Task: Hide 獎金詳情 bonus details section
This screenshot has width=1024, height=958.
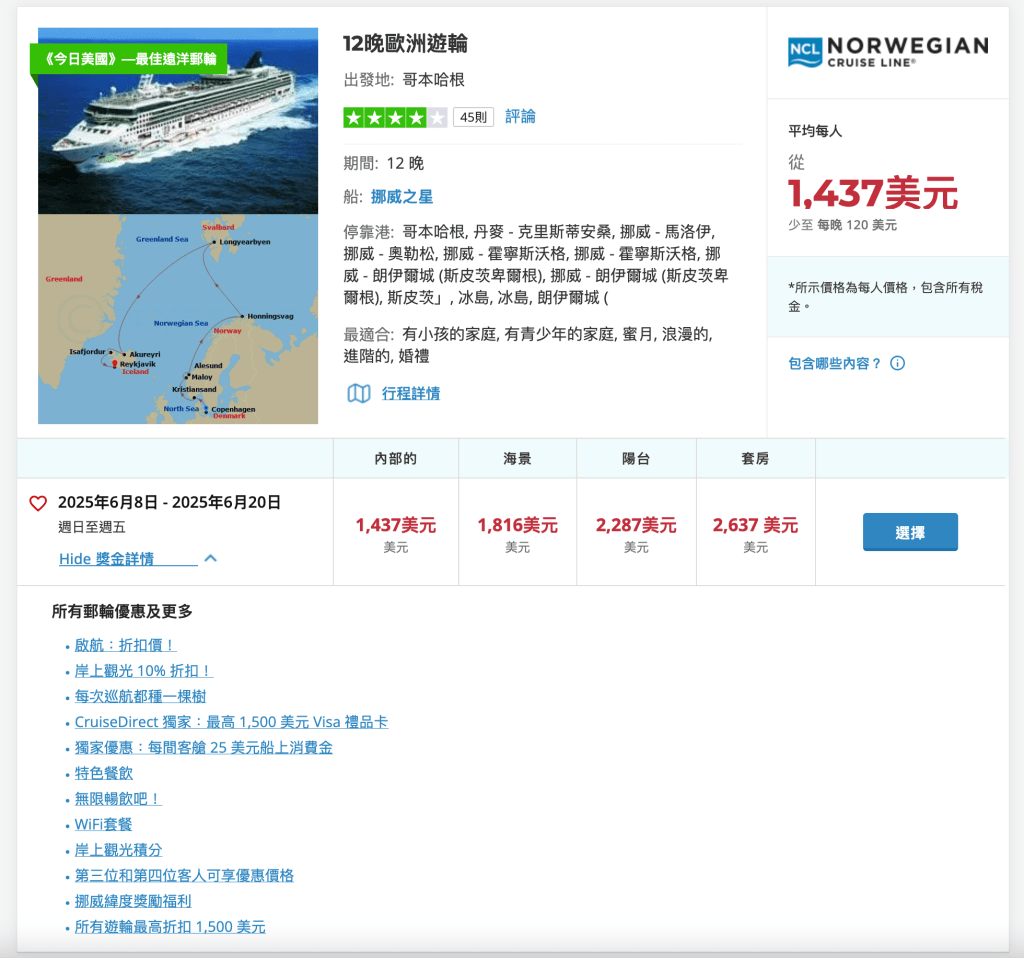Action: 127,559
